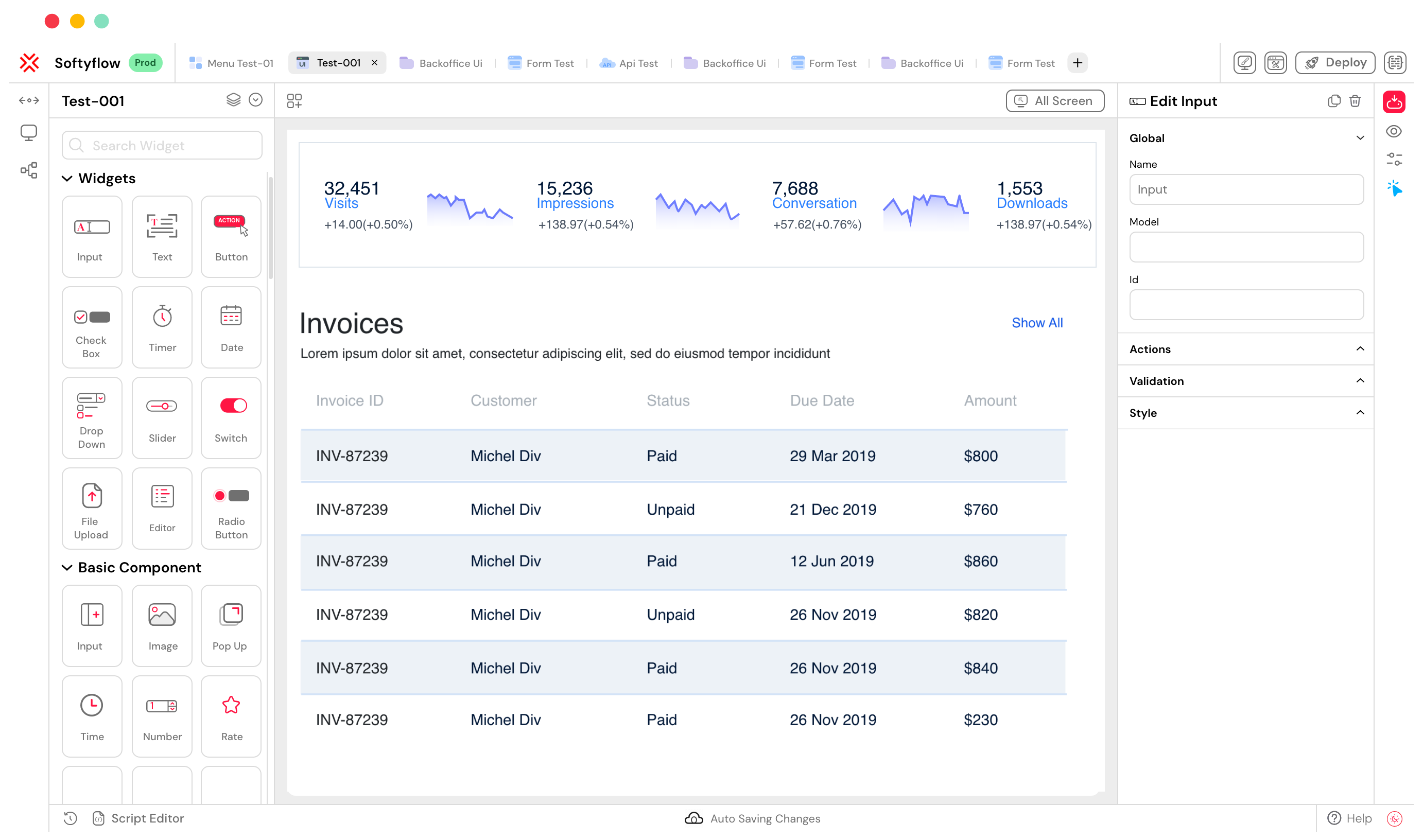Click the Deploy button icon
The image size is (1423, 840).
[x=1313, y=62]
